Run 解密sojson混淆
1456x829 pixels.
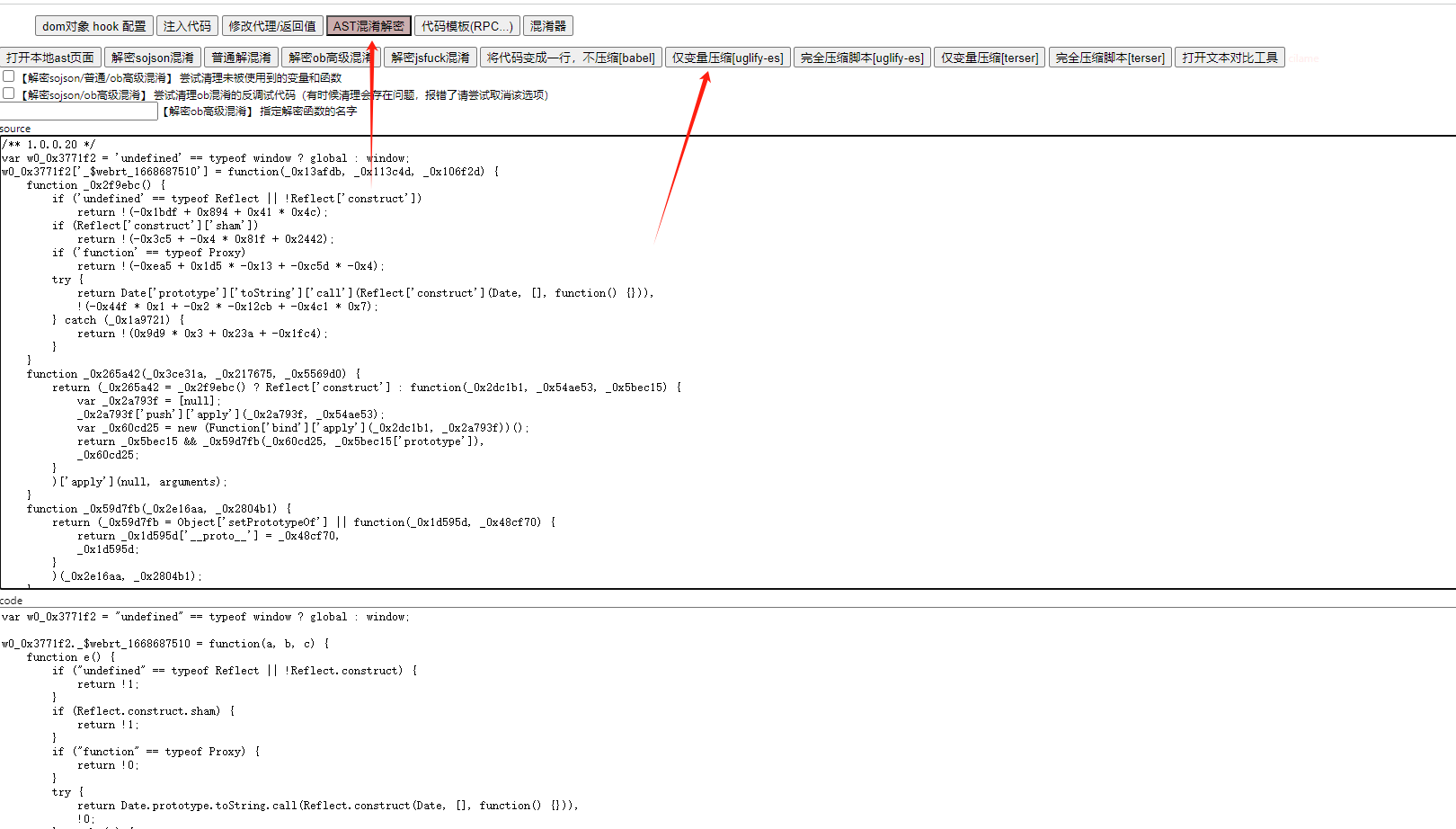[x=153, y=57]
